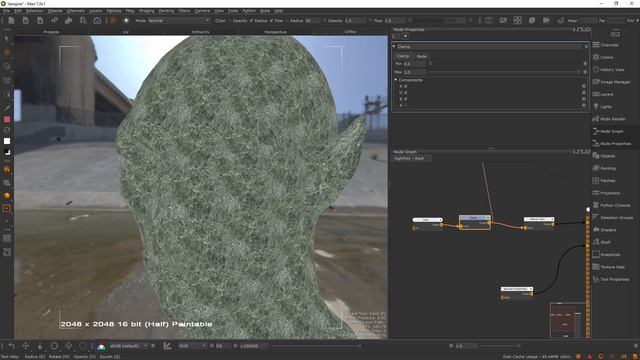Select the Node tab in node properties
640x360 pixels.
coord(421,56)
